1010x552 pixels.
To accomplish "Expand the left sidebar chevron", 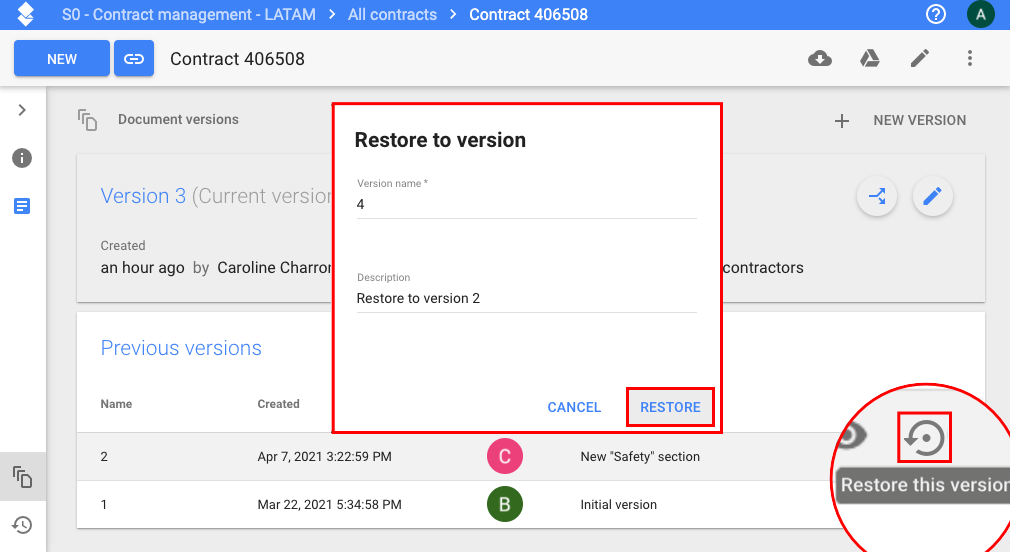I will click(22, 110).
